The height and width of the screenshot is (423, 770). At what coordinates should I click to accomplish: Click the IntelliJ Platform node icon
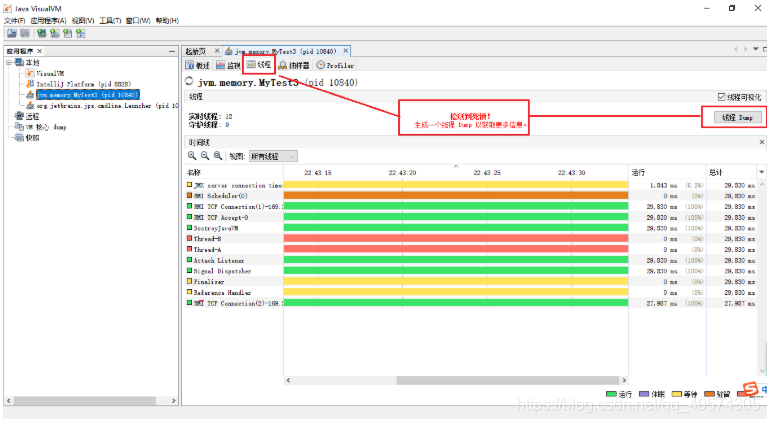30,84
